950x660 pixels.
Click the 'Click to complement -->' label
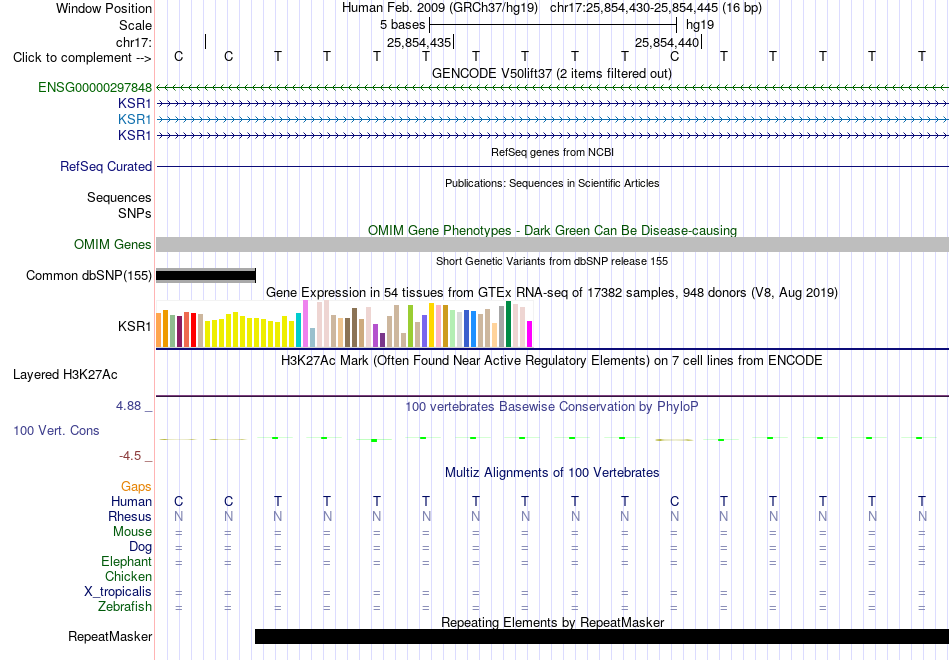click(82, 58)
